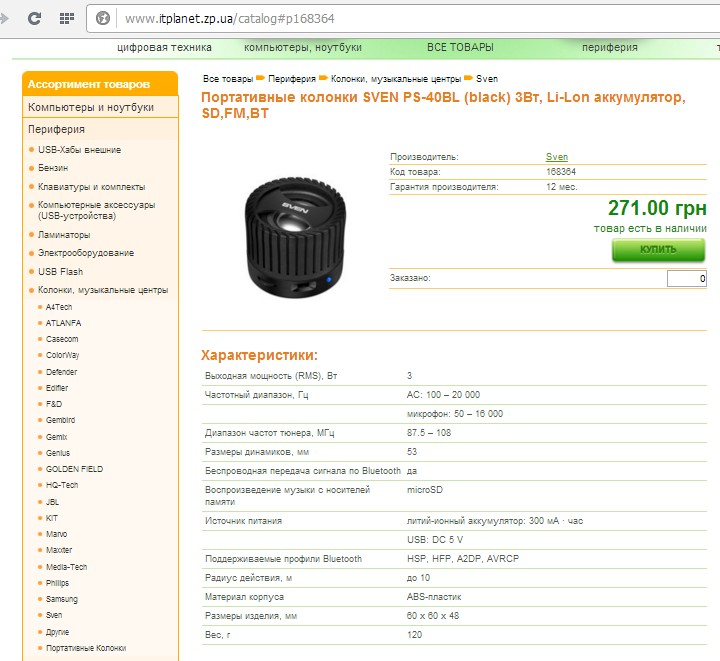Open периферия top menu item
The width and height of the screenshot is (720, 661).
pos(609,47)
